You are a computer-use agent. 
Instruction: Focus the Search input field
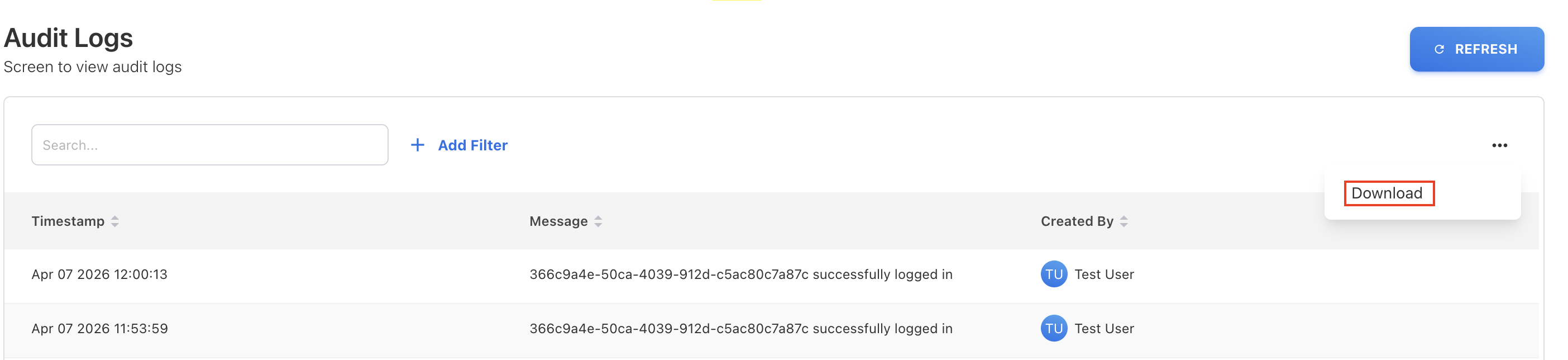click(209, 145)
